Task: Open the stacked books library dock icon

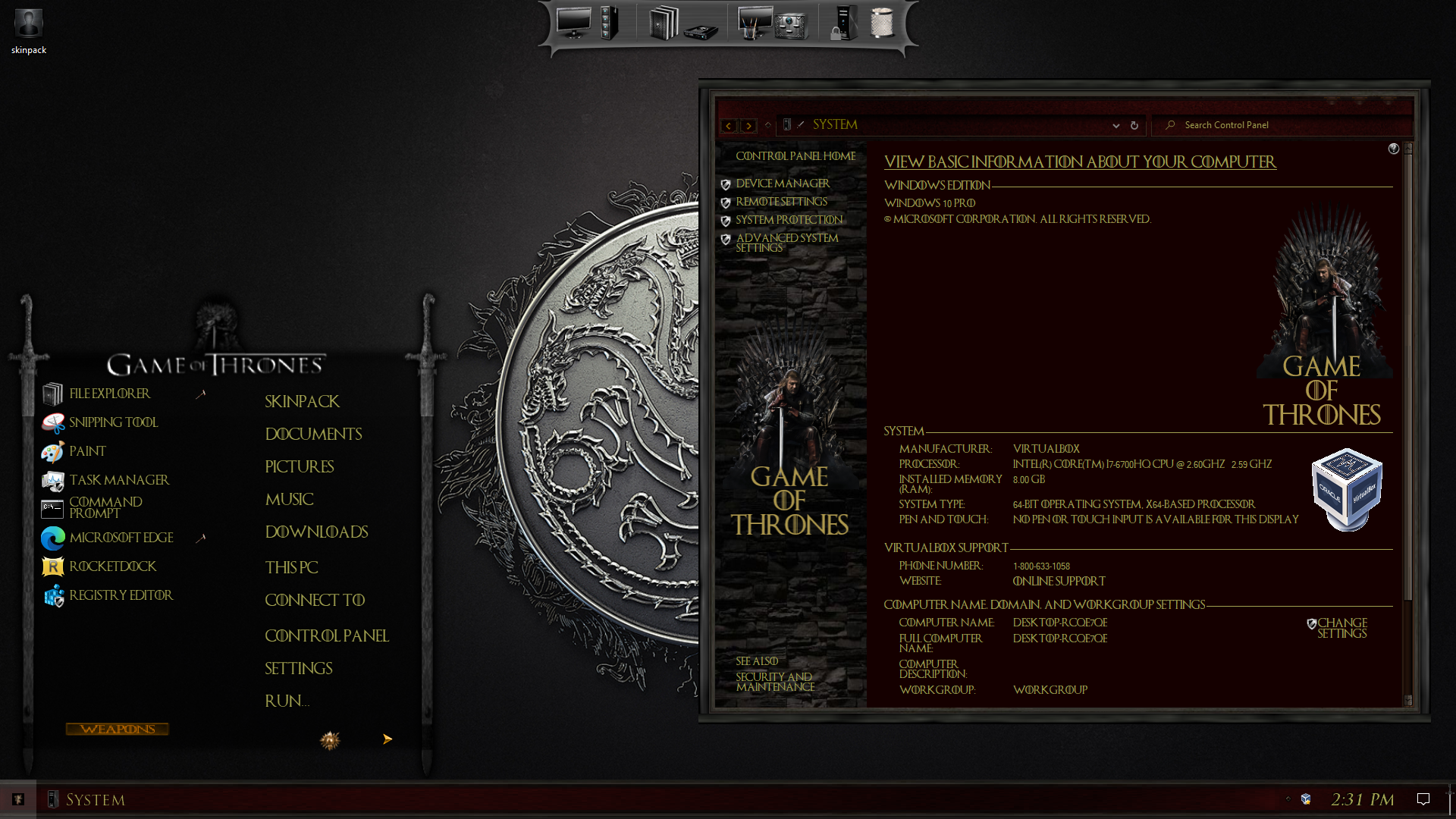Action: tap(664, 23)
